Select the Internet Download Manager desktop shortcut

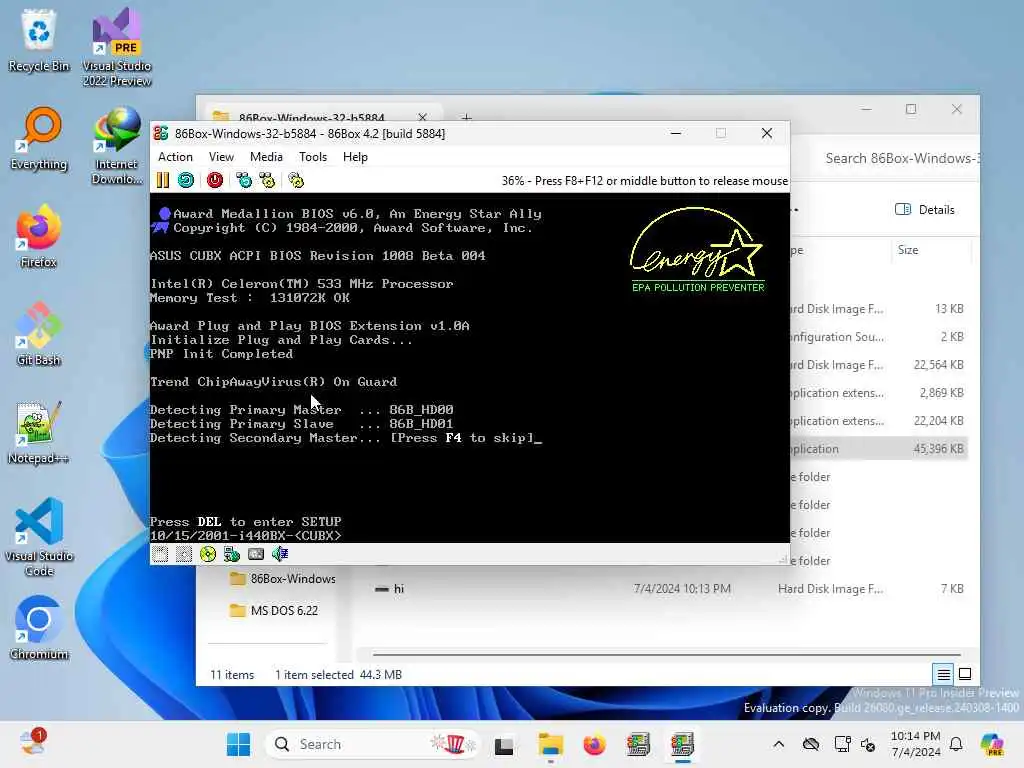coord(117,145)
